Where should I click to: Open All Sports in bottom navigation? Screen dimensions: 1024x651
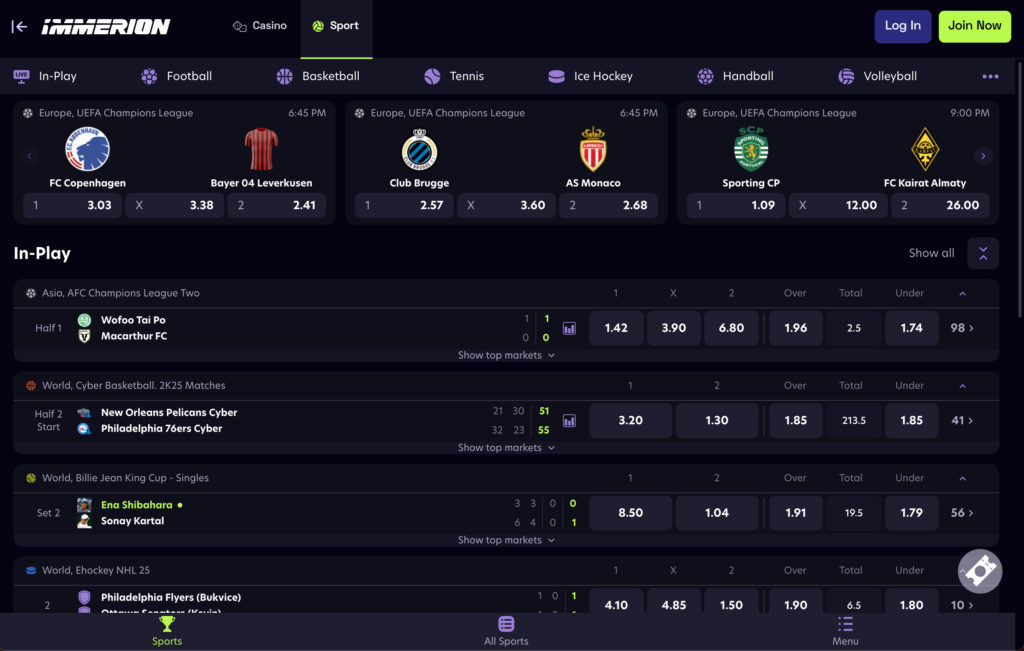click(x=506, y=631)
